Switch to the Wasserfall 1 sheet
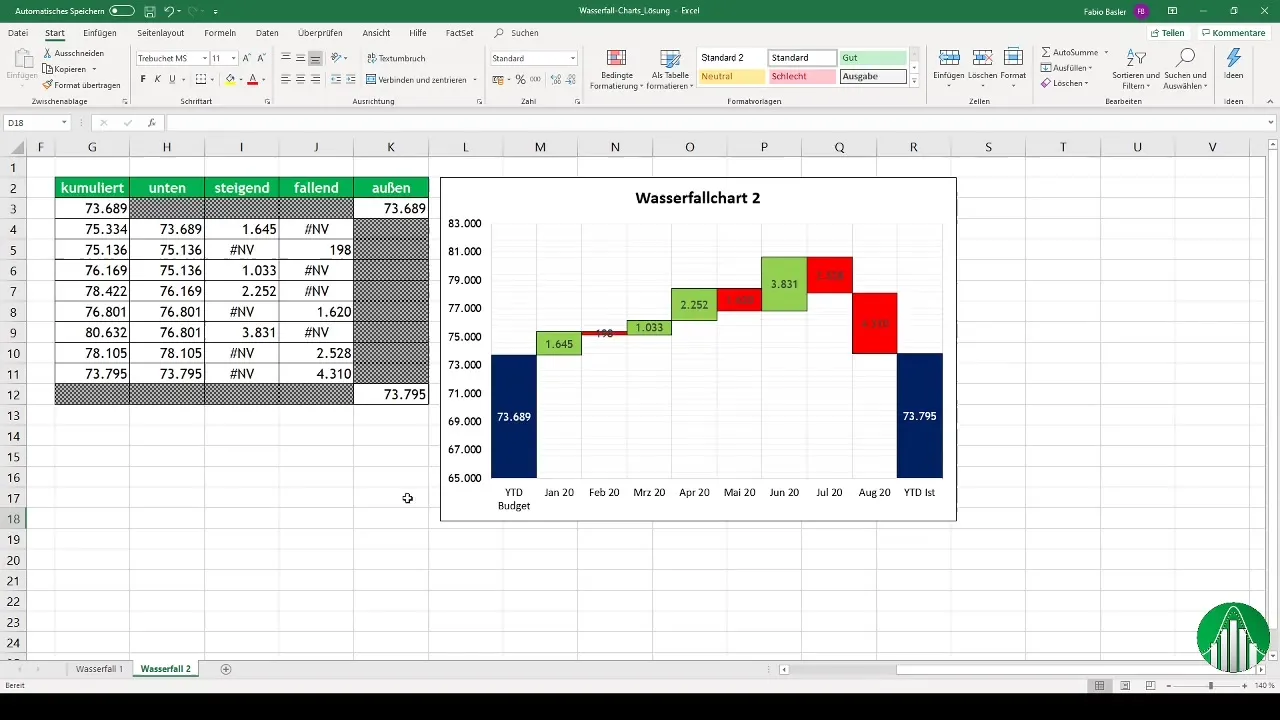Image resolution: width=1280 pixels, height=720 pixels. [99, 669]
